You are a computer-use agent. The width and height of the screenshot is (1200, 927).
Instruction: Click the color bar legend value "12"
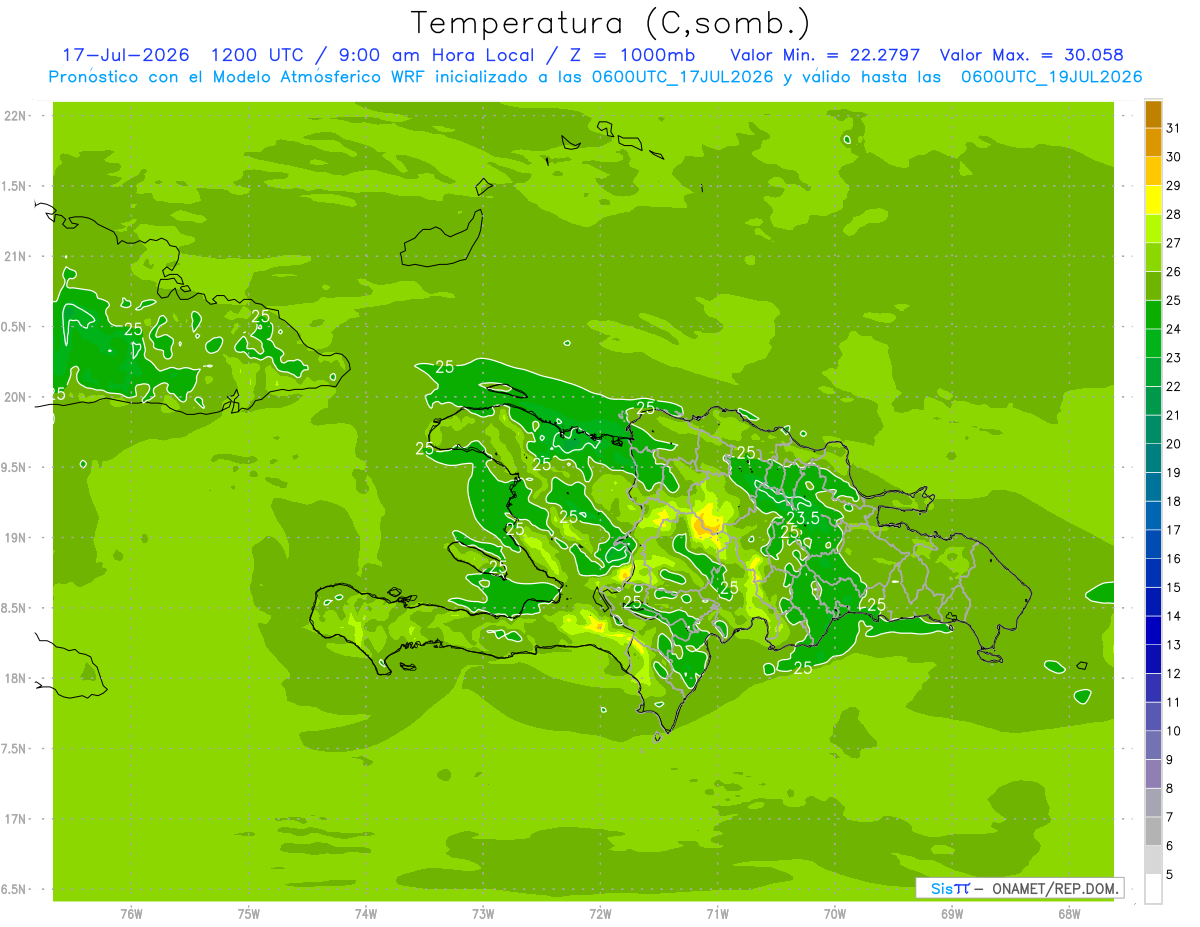tap(1174, 674)
